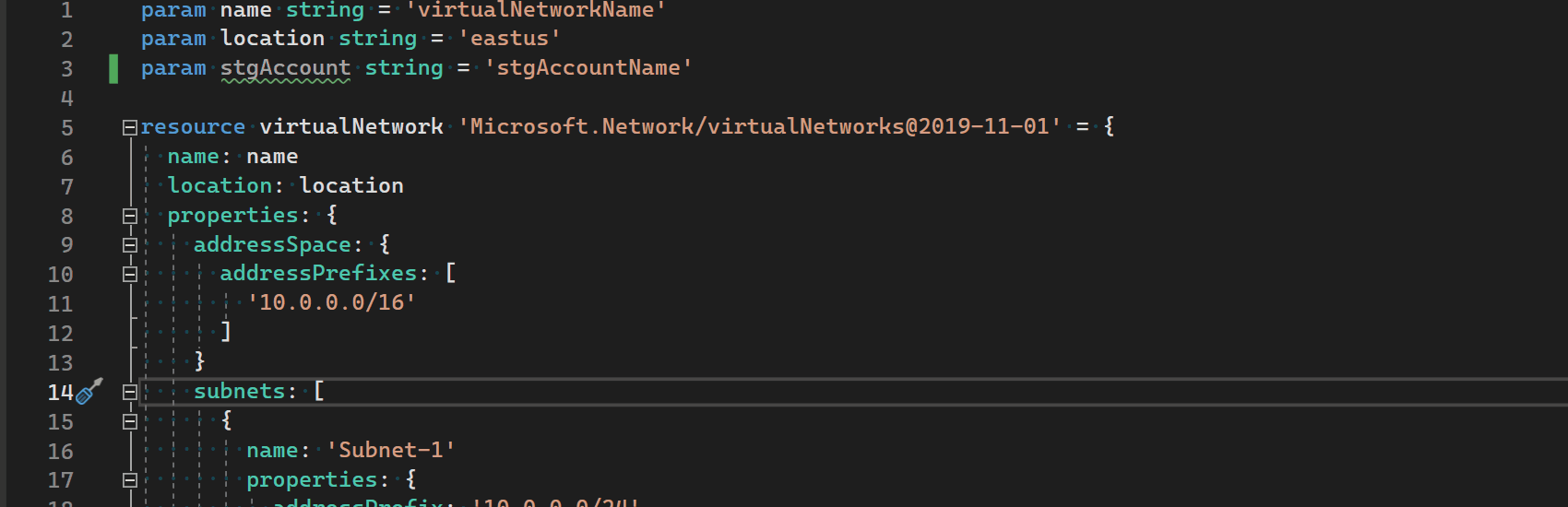Fold the addressSpace section

tap(130, 245)
